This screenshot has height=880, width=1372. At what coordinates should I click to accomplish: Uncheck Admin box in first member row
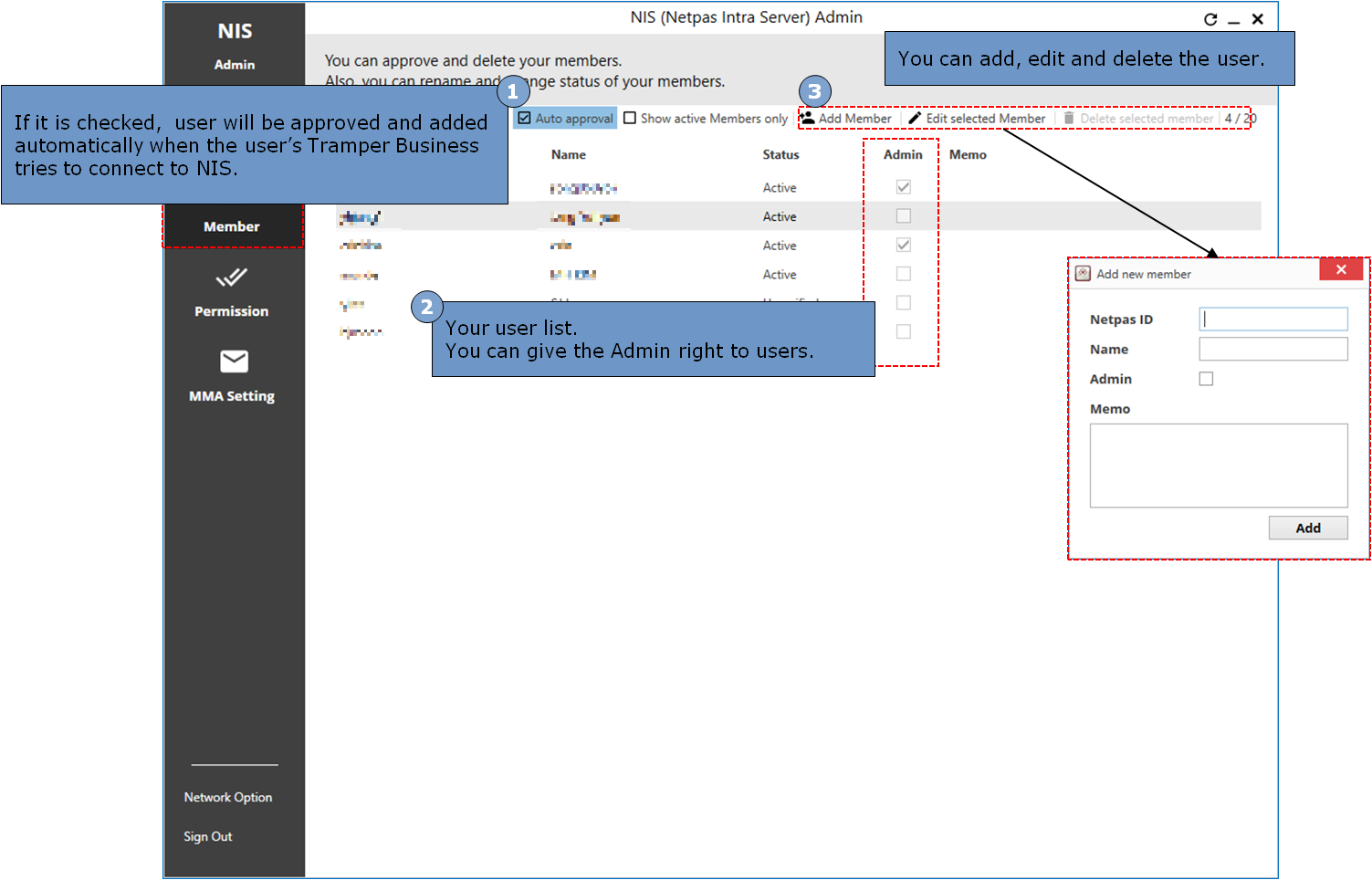904,187
